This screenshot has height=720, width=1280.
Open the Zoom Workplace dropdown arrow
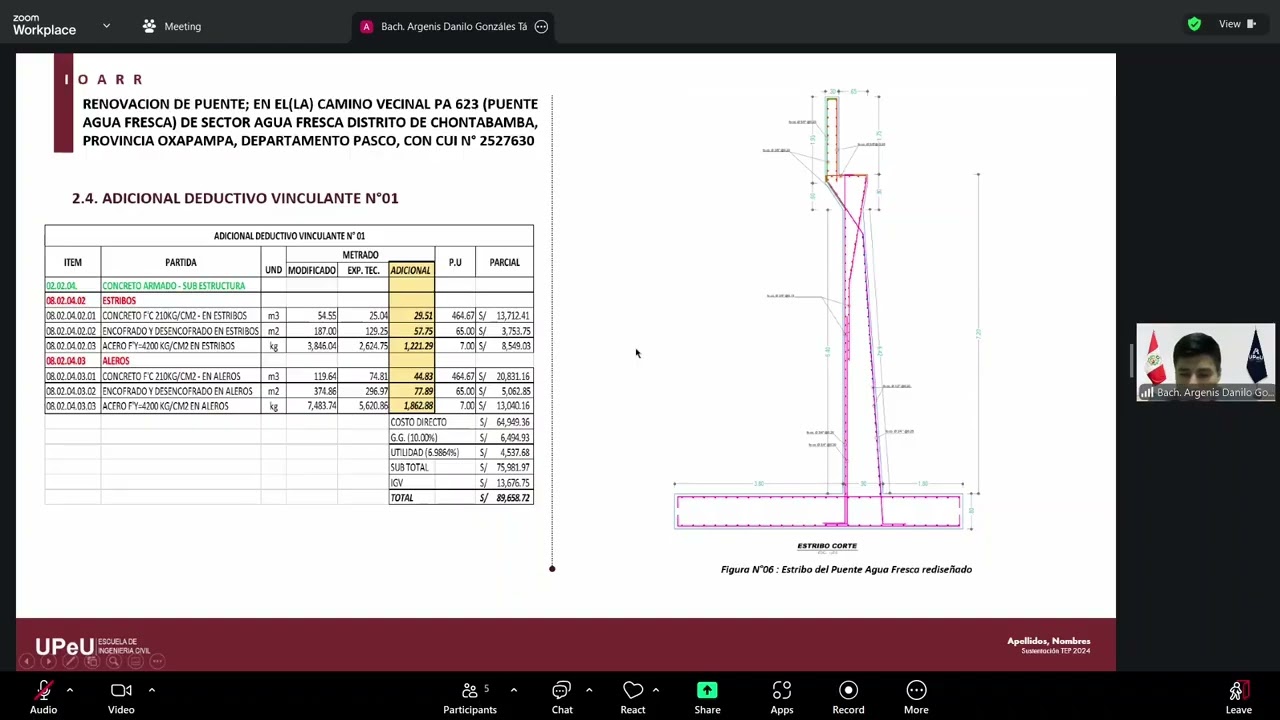point(106,26)
